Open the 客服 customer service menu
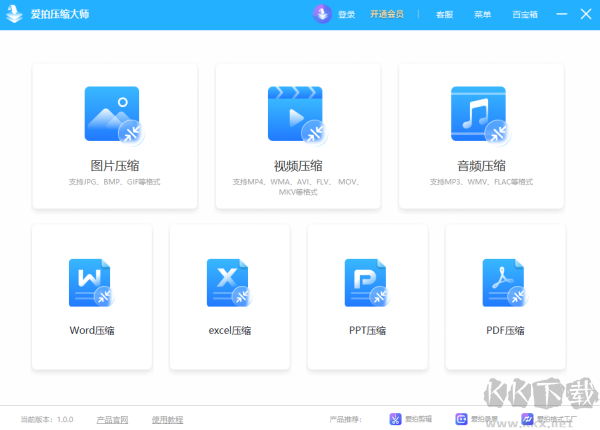 (x=444, y=15)
